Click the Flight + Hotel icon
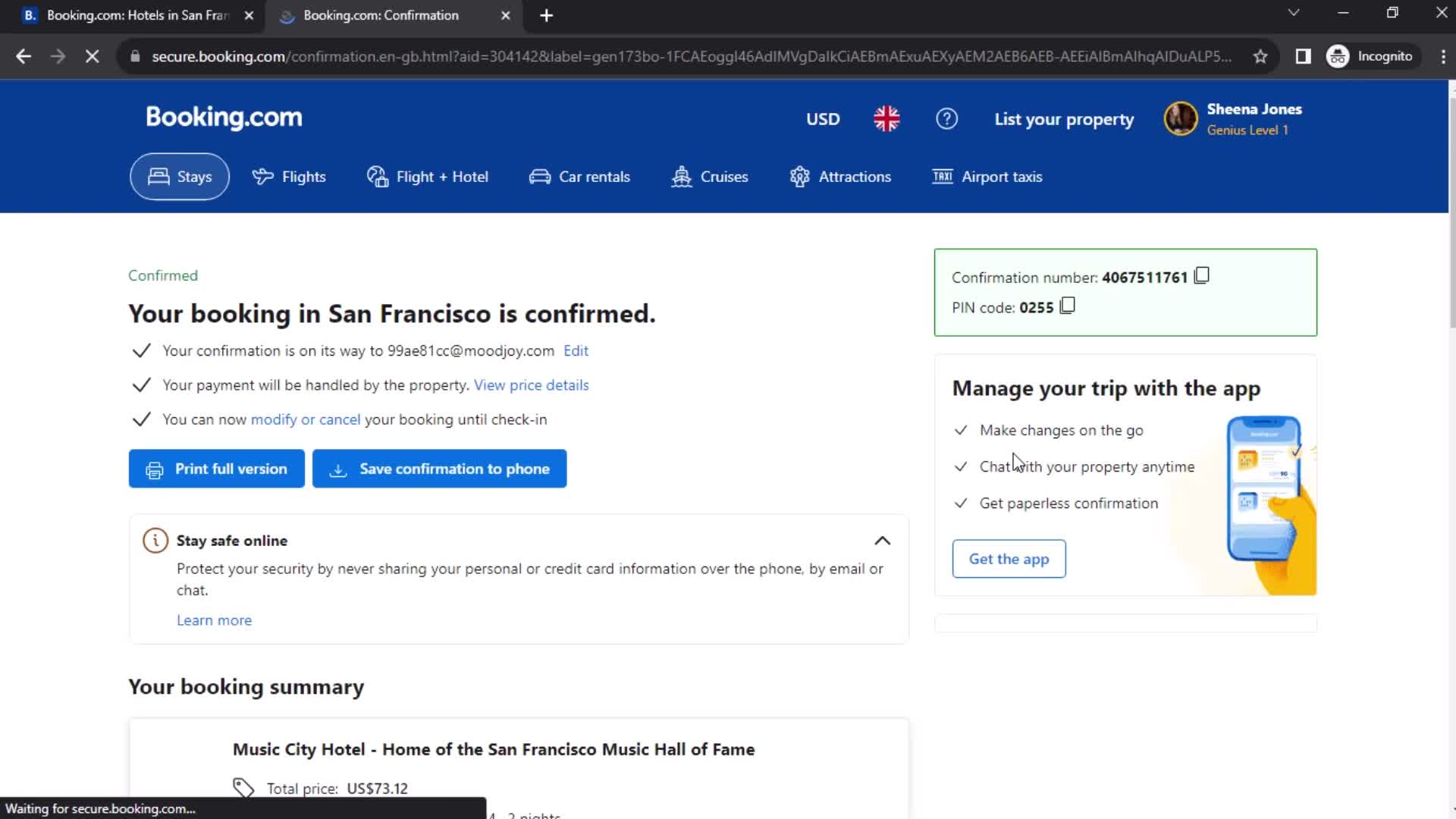This screenshot has width=1456, height=819. tap(376, 177)
